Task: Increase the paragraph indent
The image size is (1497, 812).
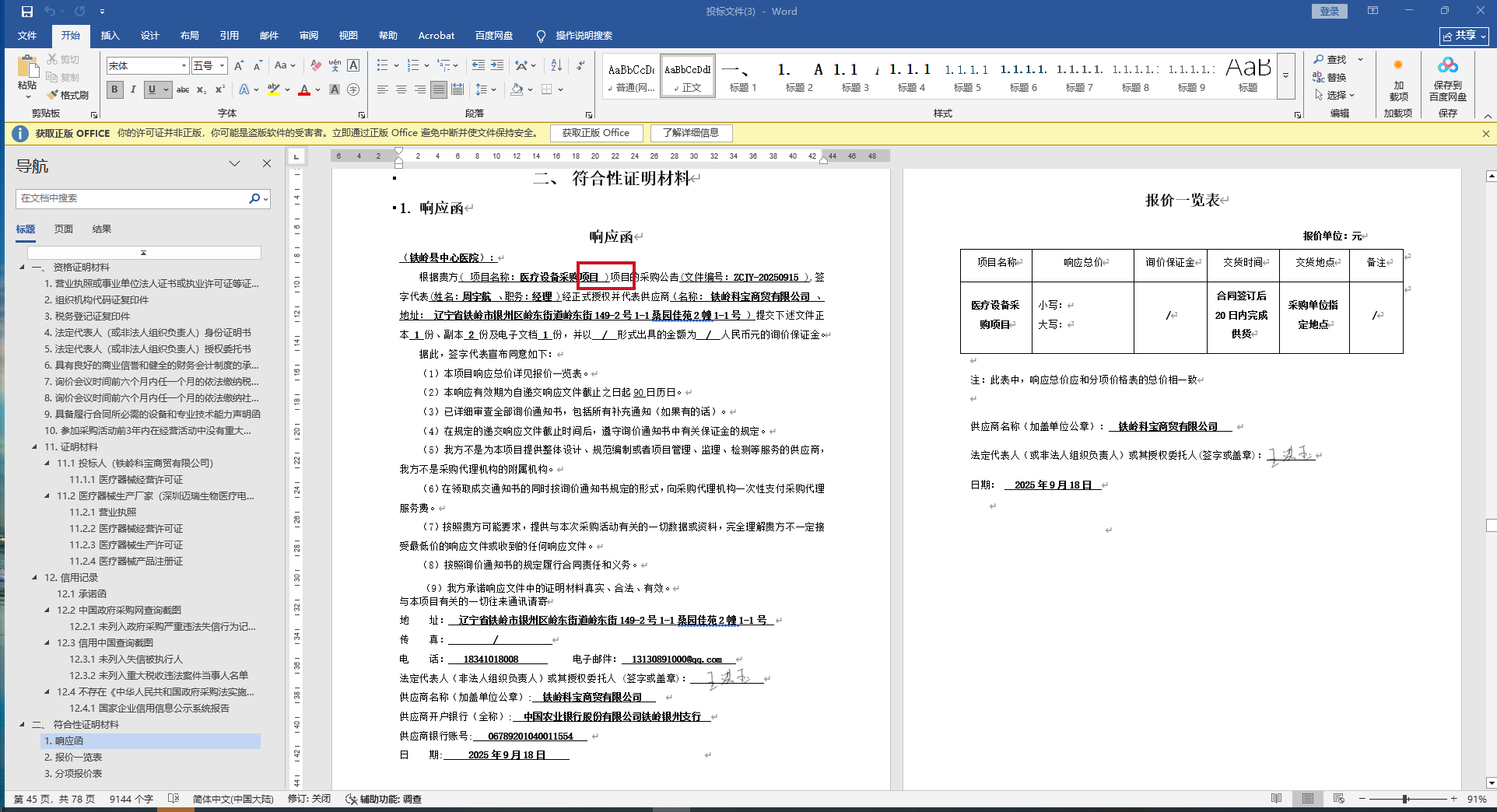Action: click(x=497, y=66)
